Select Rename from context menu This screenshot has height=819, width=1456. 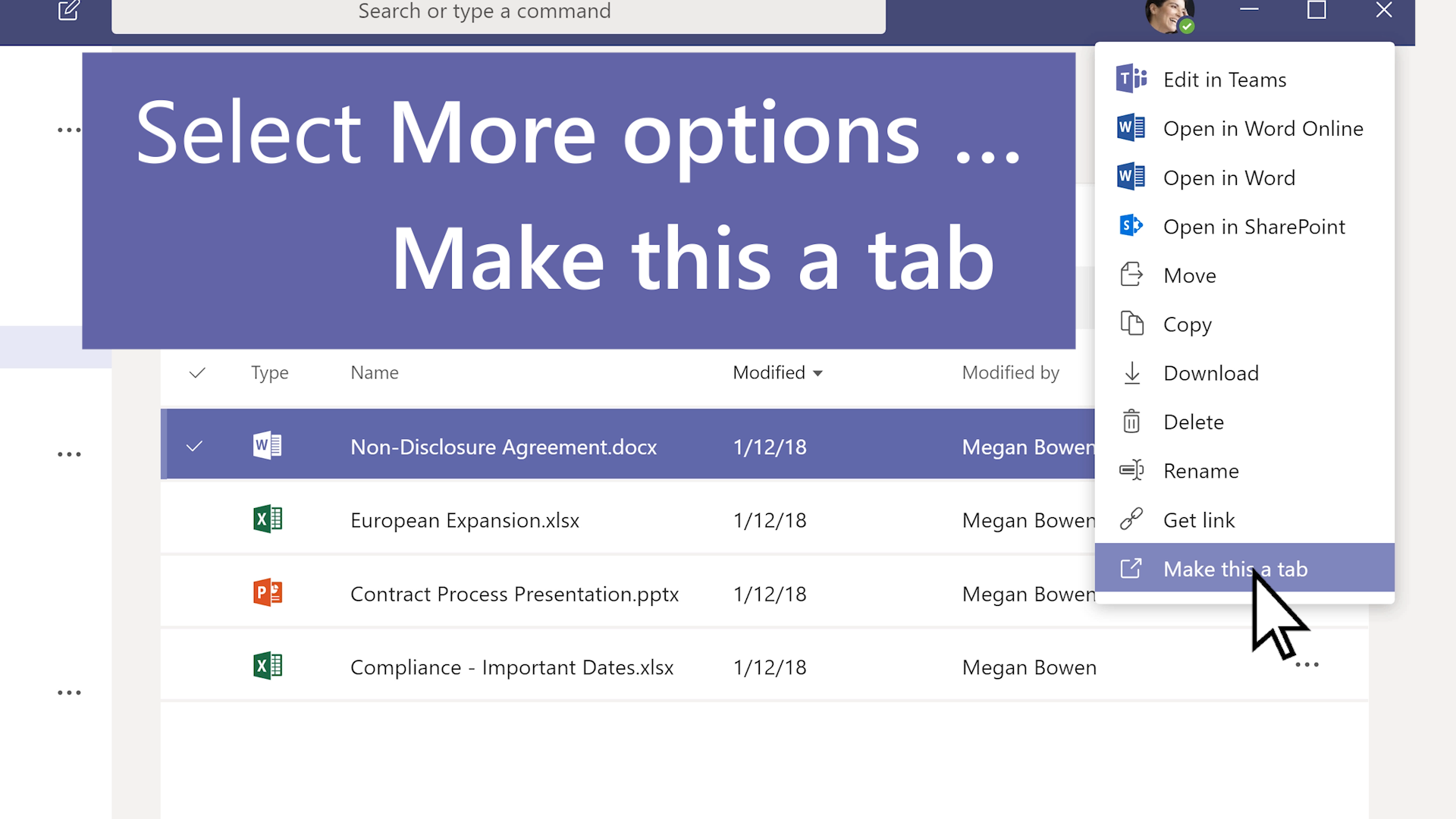tap(1201, 470)
